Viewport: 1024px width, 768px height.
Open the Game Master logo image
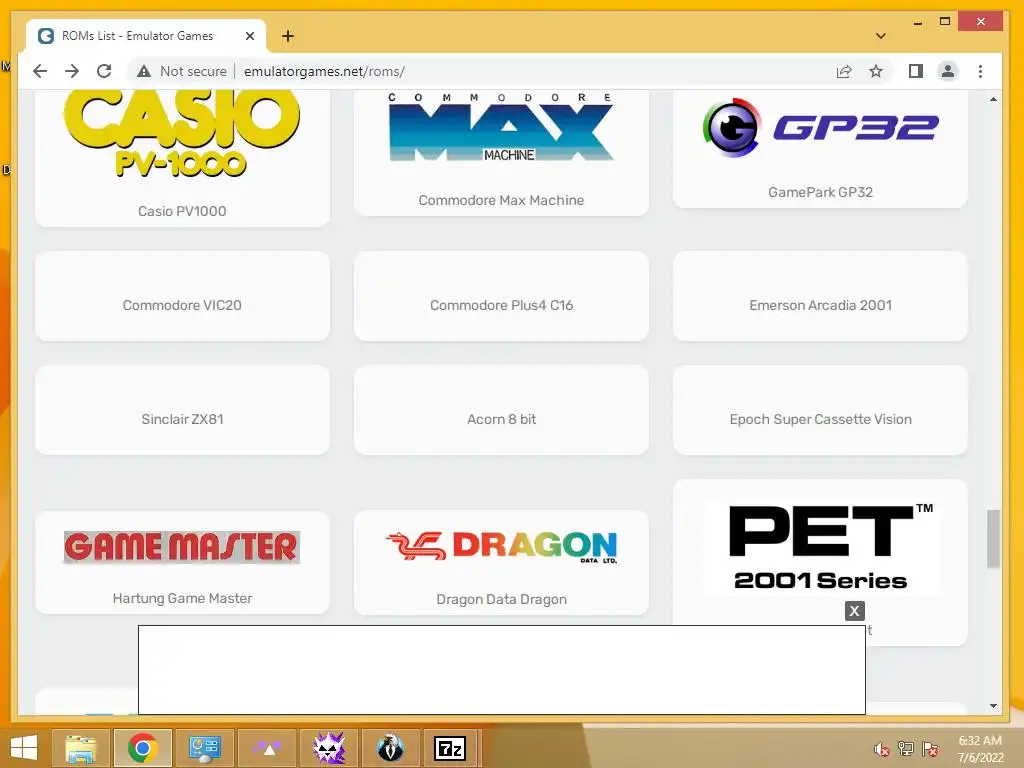coord(182,547)
